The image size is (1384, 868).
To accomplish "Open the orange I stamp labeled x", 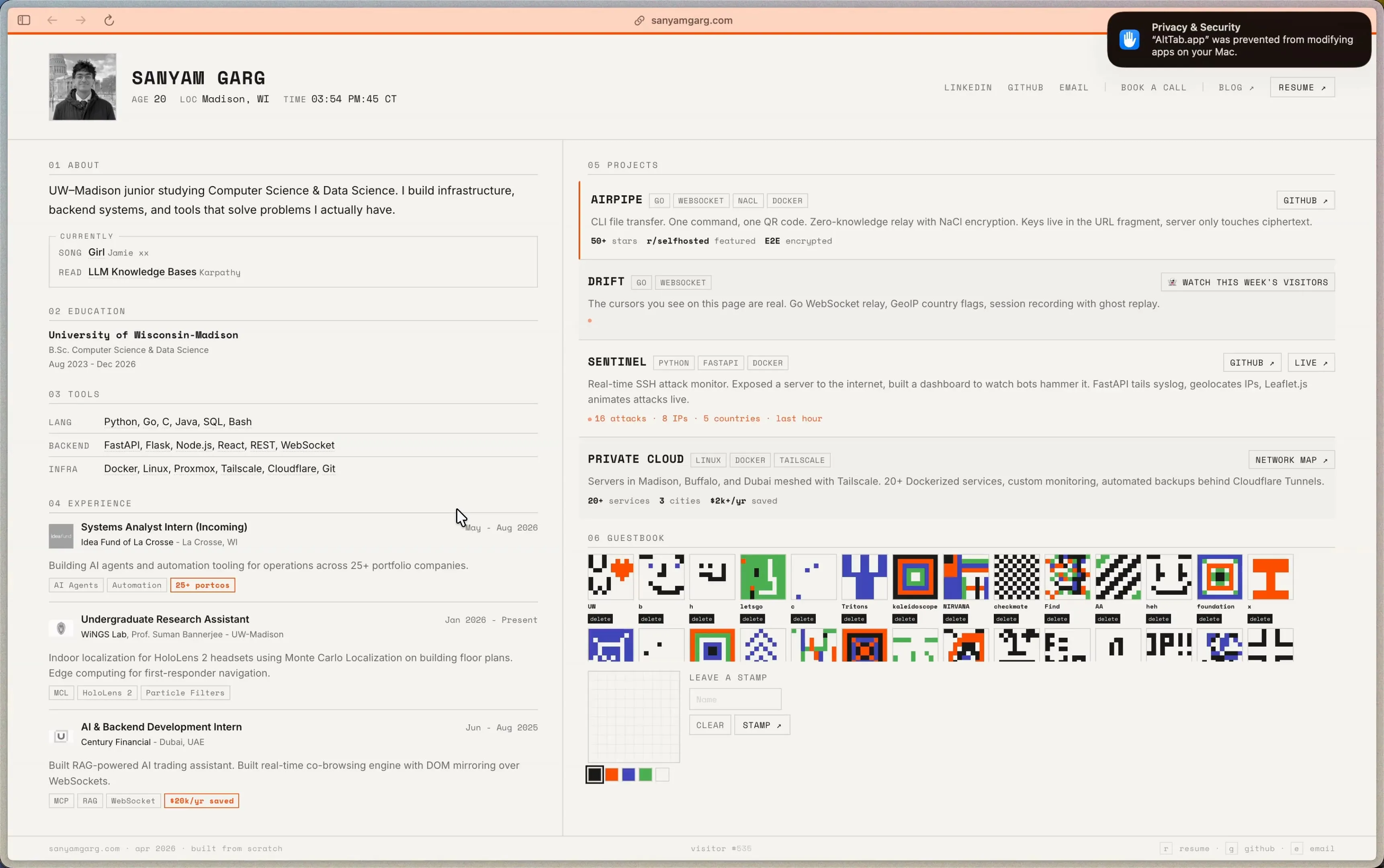I will (x=1270, y=576).
